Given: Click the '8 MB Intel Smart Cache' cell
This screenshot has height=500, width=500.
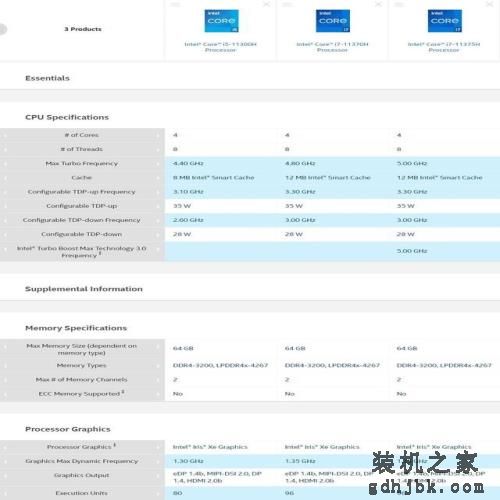Looking at the screenshot, I should [214, 177].
